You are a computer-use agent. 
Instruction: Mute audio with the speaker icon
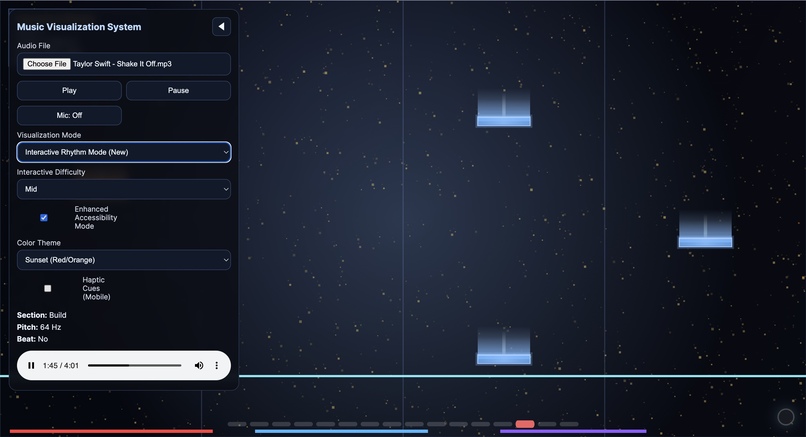pos(199,366)
